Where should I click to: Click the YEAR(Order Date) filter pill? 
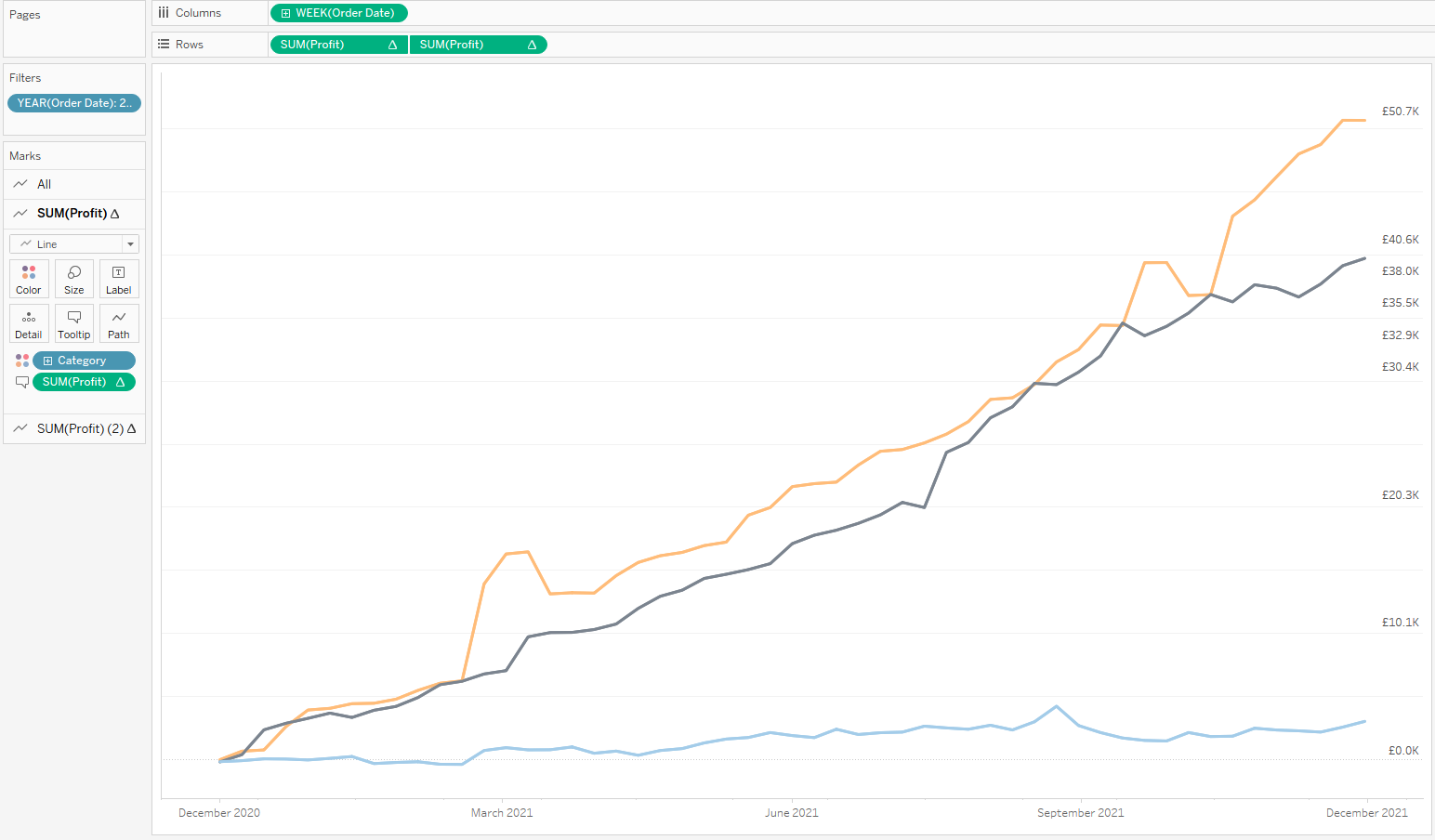74,103
